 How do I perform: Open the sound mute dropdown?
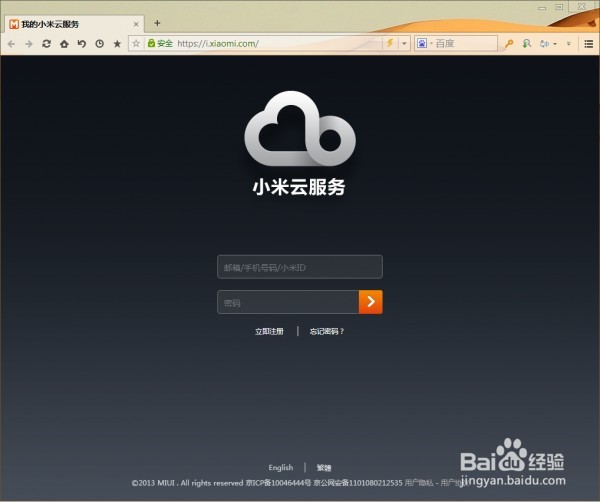(548, 44)
